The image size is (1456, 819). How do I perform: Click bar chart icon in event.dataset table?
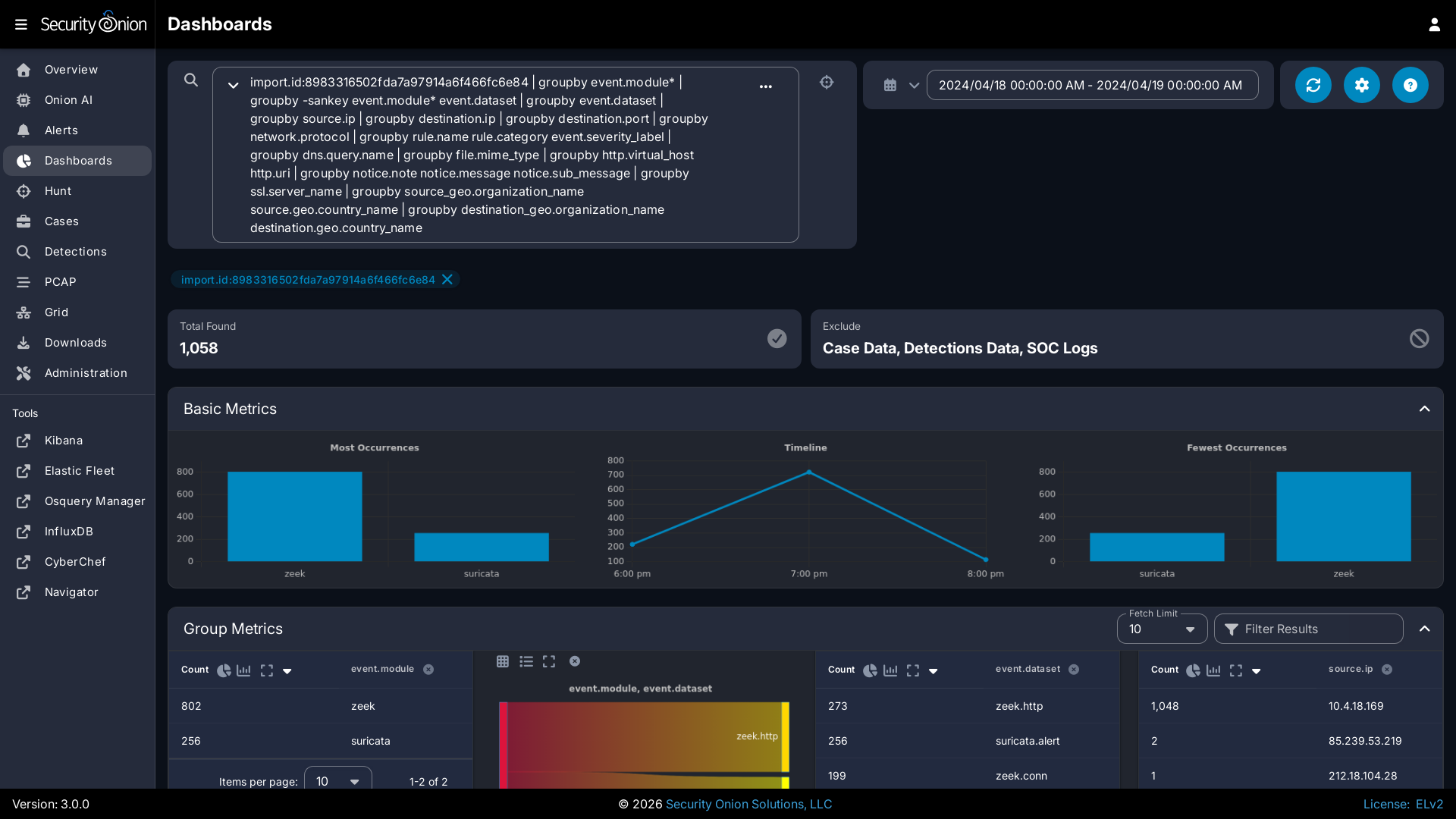pos(890,670)
